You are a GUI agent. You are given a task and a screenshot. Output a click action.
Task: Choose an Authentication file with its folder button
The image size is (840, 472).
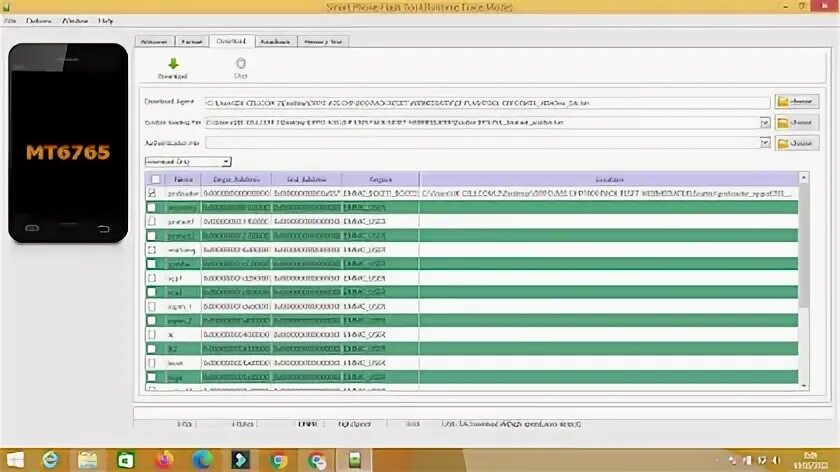[797, 143]
